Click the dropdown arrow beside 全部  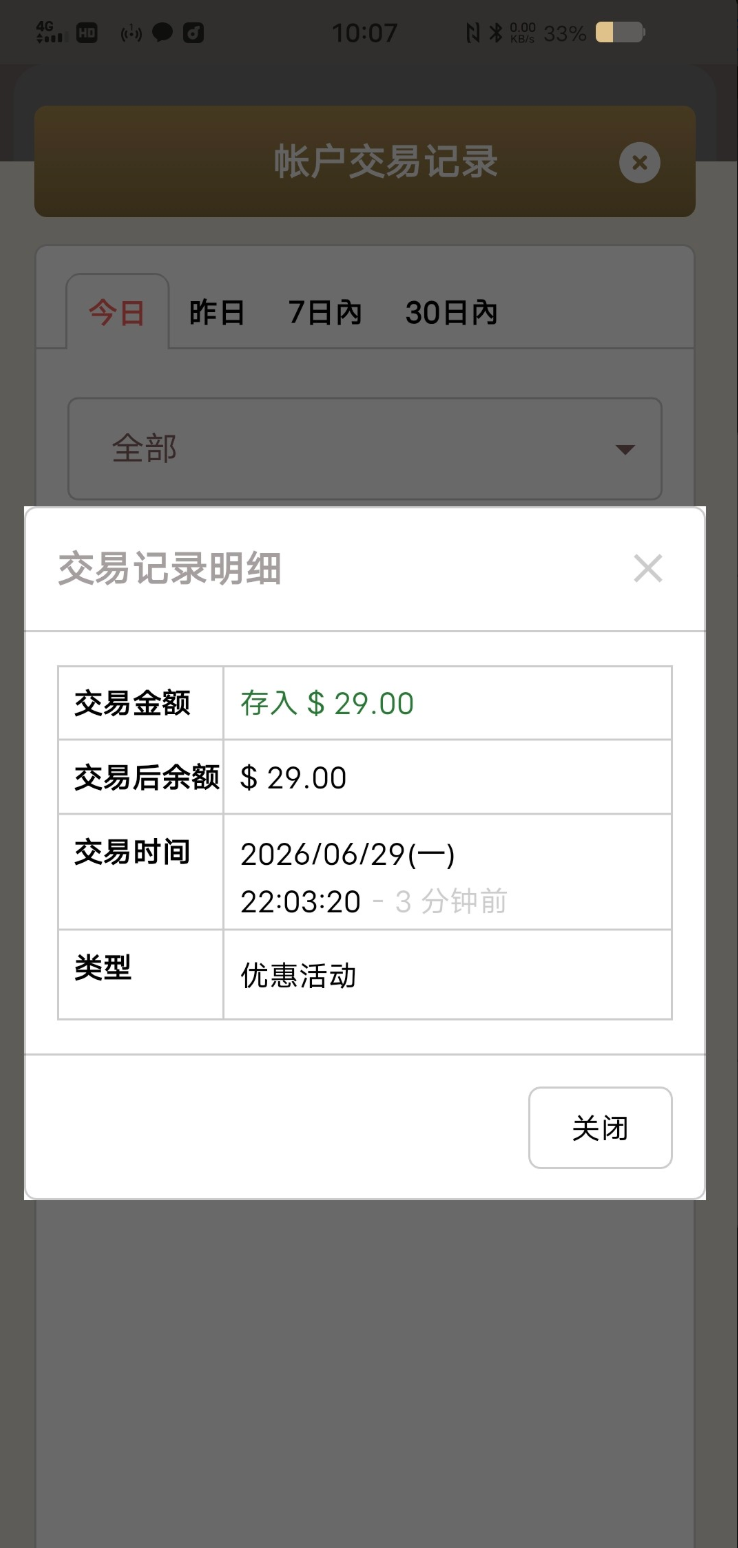625,450
